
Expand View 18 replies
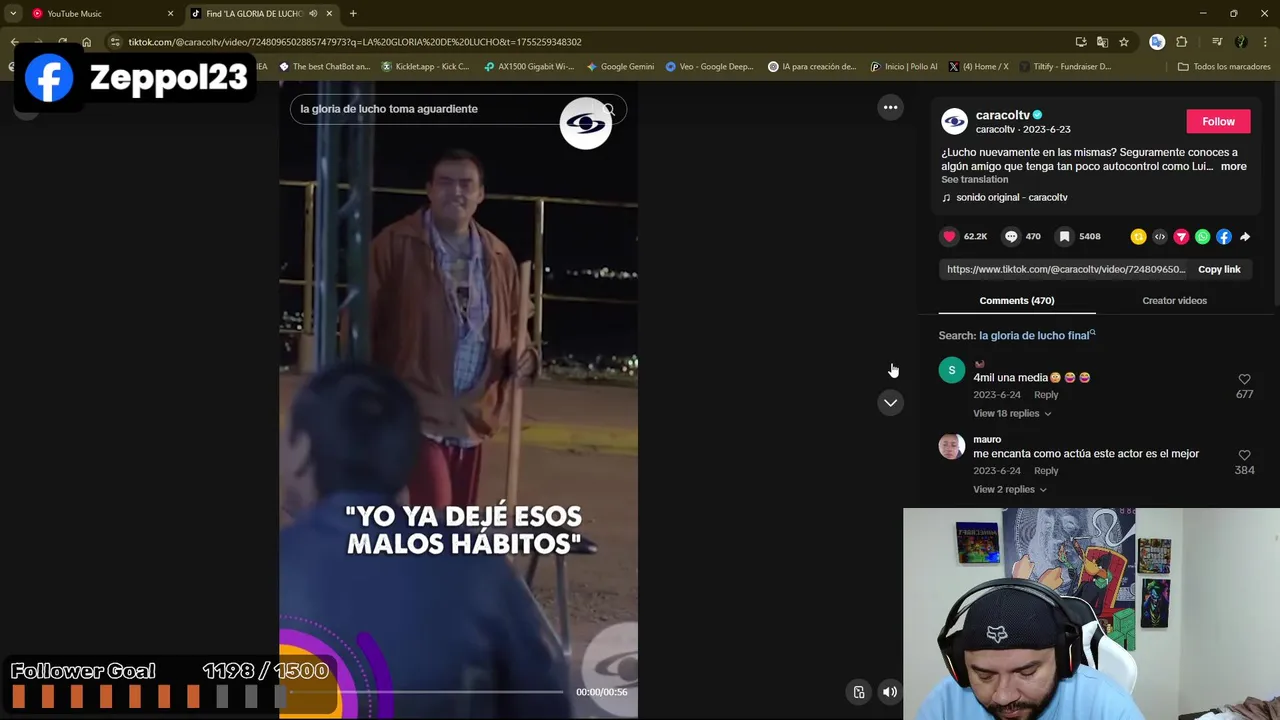tap(1012, 413)
